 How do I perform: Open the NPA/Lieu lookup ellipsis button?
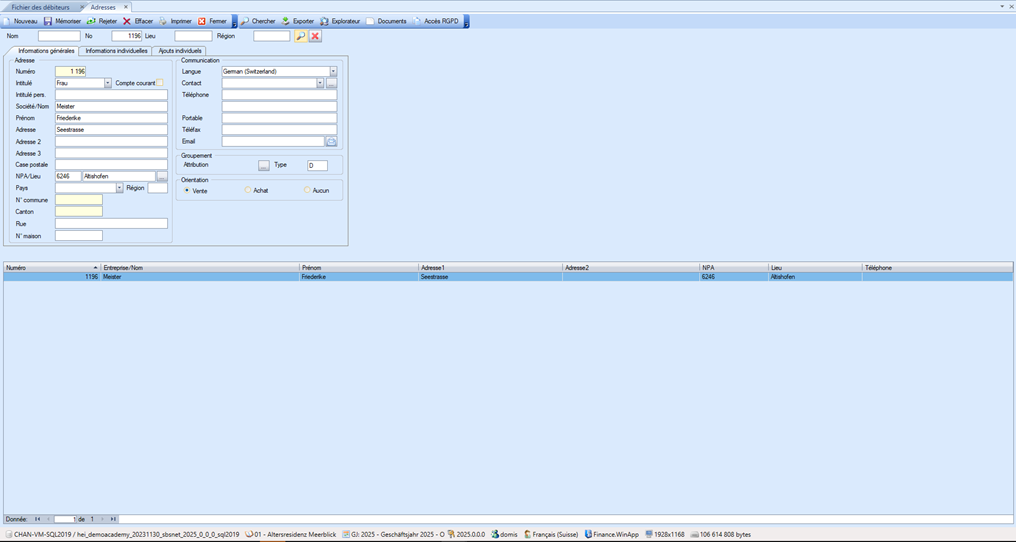click(162, 176)
